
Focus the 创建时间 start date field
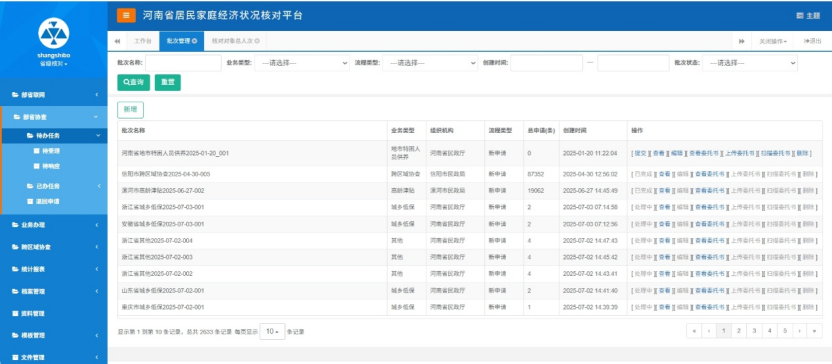coord(547,63)
